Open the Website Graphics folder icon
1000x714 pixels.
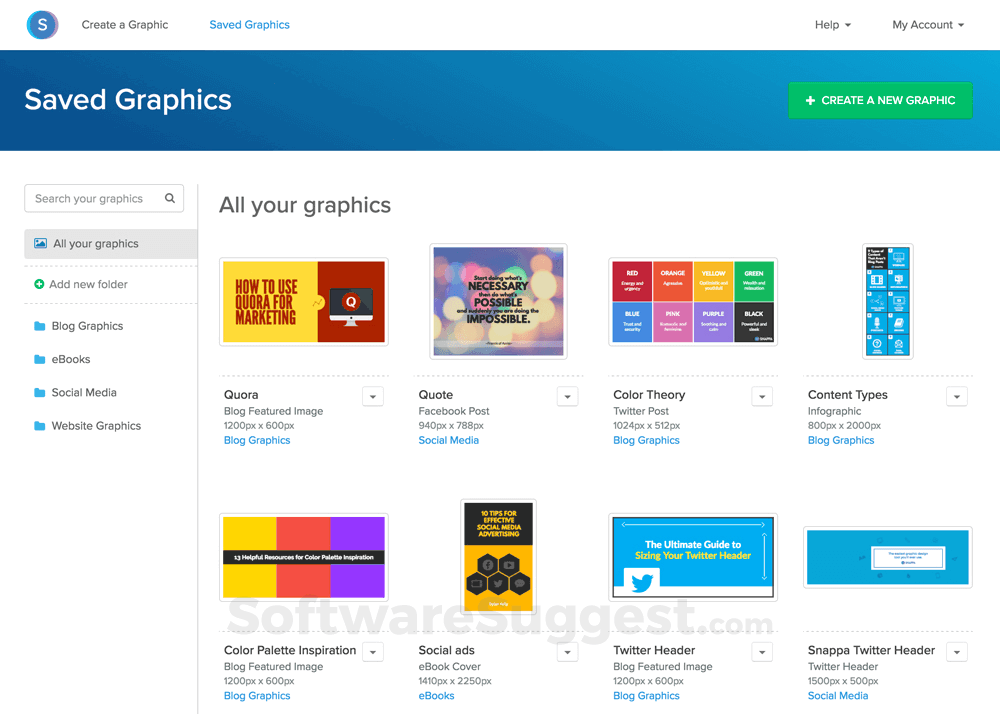(39, 425)
